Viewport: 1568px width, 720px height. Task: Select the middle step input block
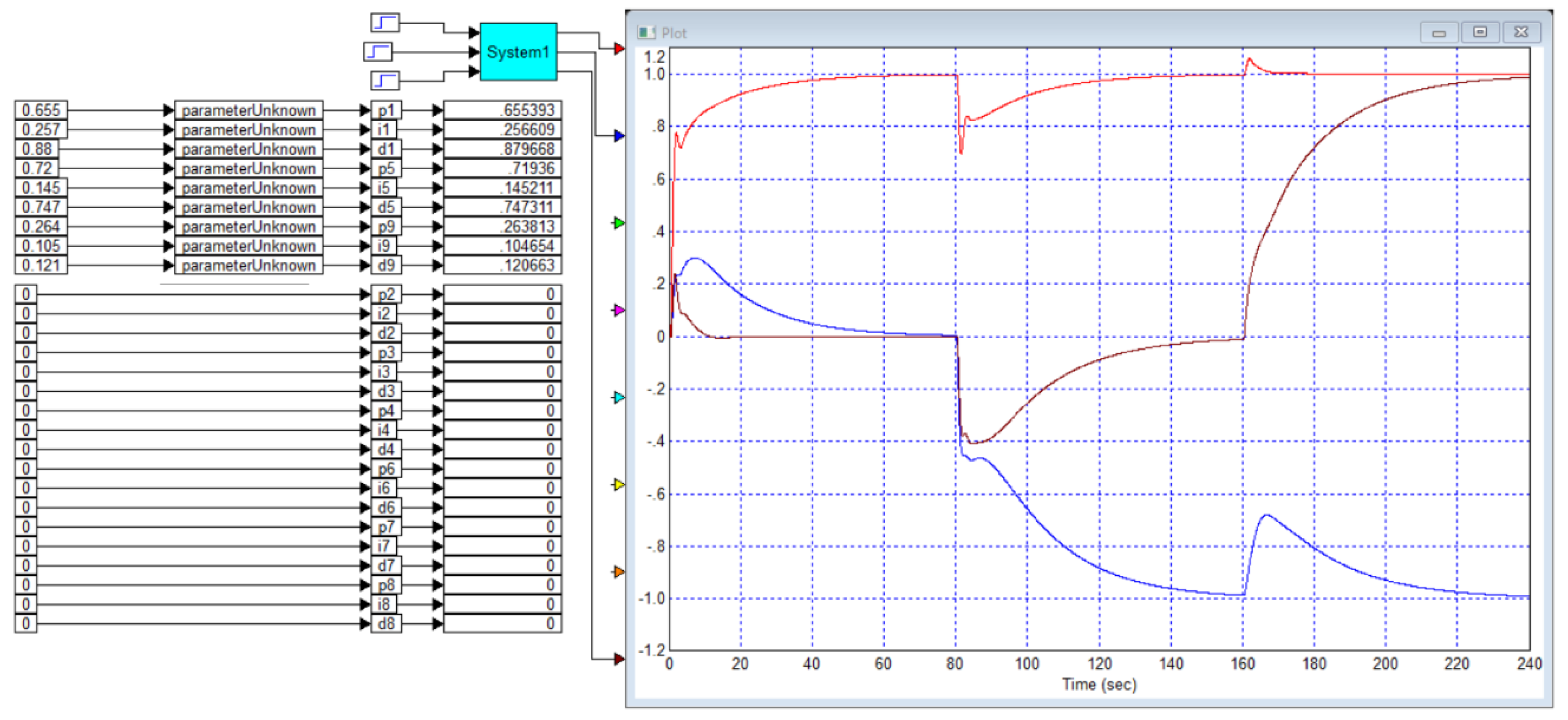pyautogui.click(x=377, y=52)
